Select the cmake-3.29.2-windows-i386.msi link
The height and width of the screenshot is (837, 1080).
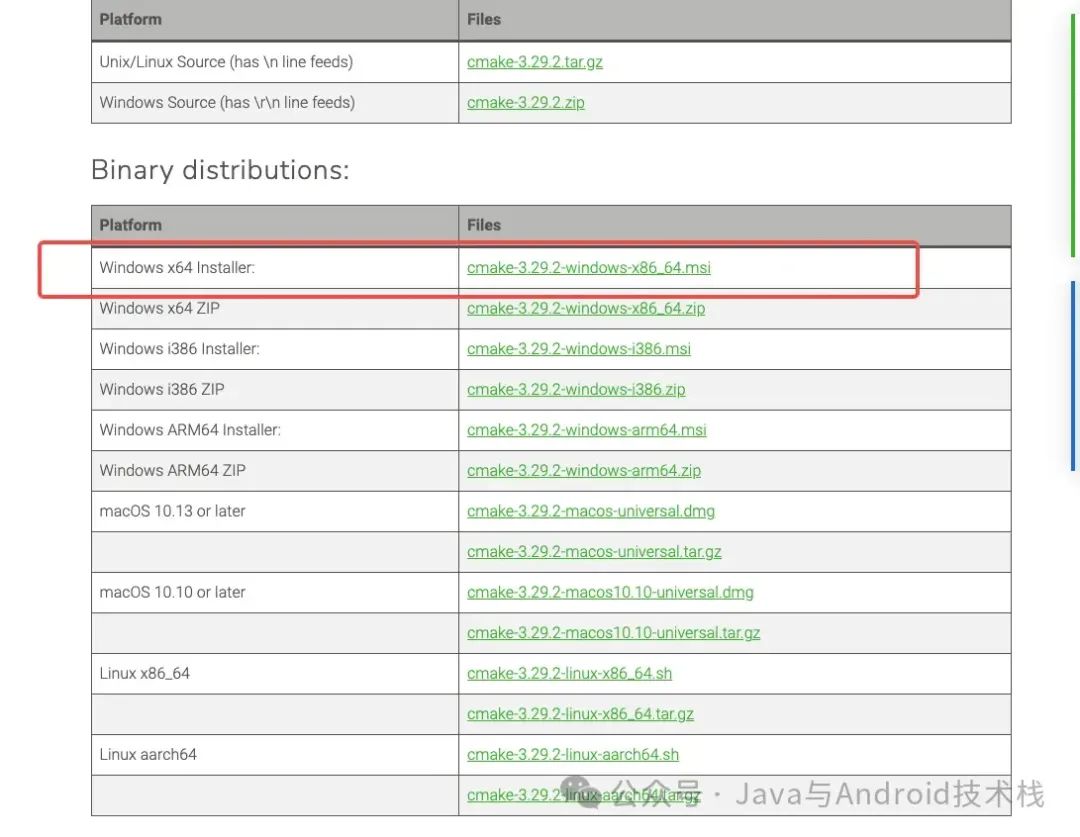pyautogui.click(x=579, y=349)
